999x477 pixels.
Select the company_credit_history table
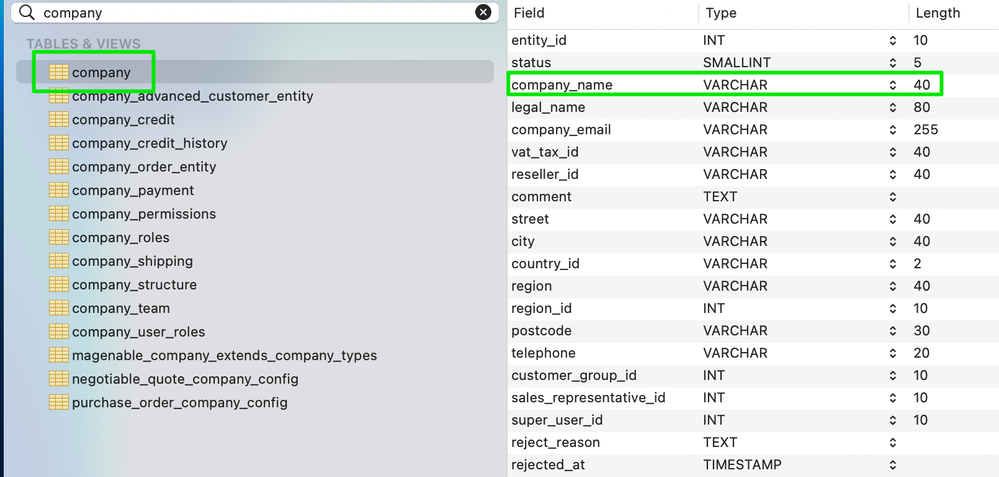pos(149,143)
